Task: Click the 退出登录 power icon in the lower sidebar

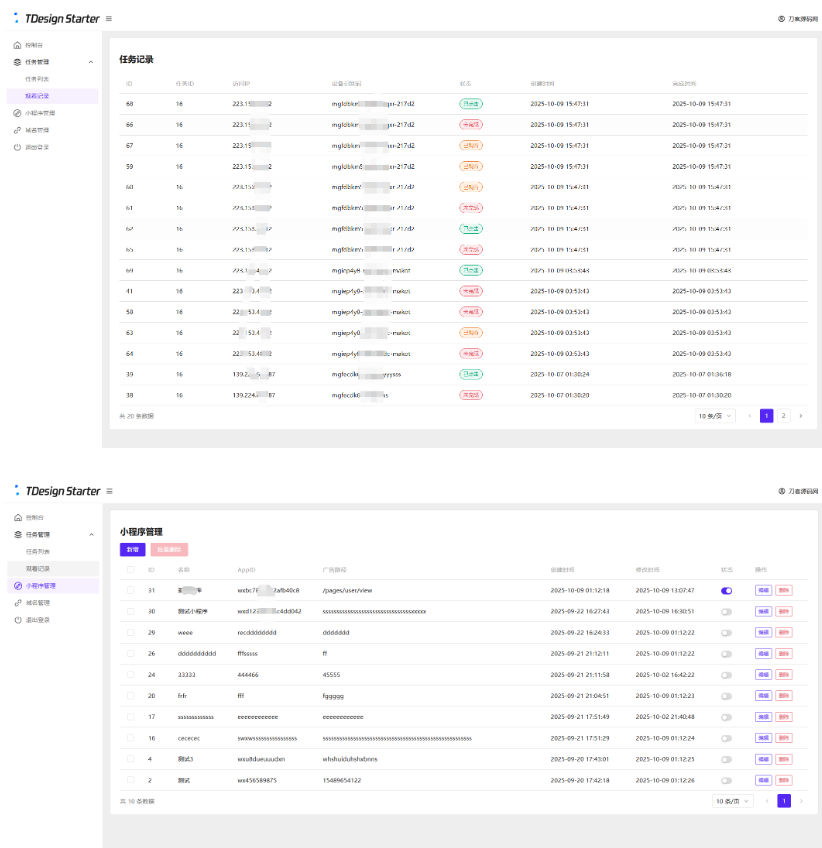Action: [17, 620]
